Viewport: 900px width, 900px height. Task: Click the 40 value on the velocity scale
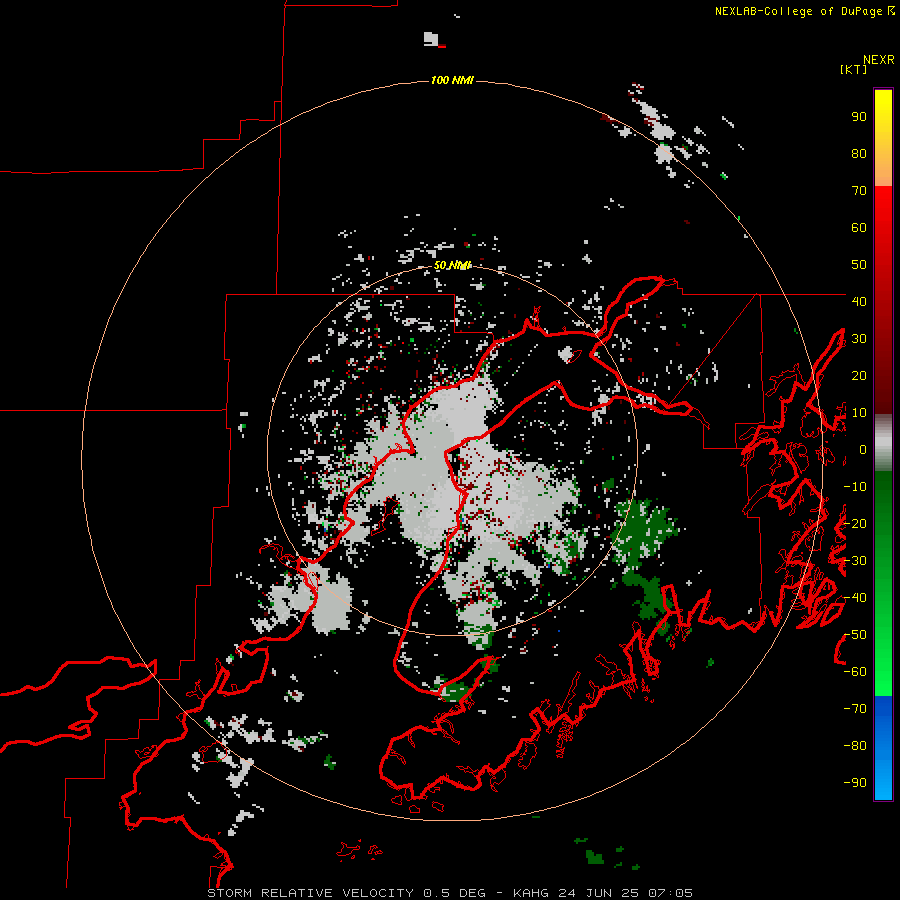click(859, 301)
